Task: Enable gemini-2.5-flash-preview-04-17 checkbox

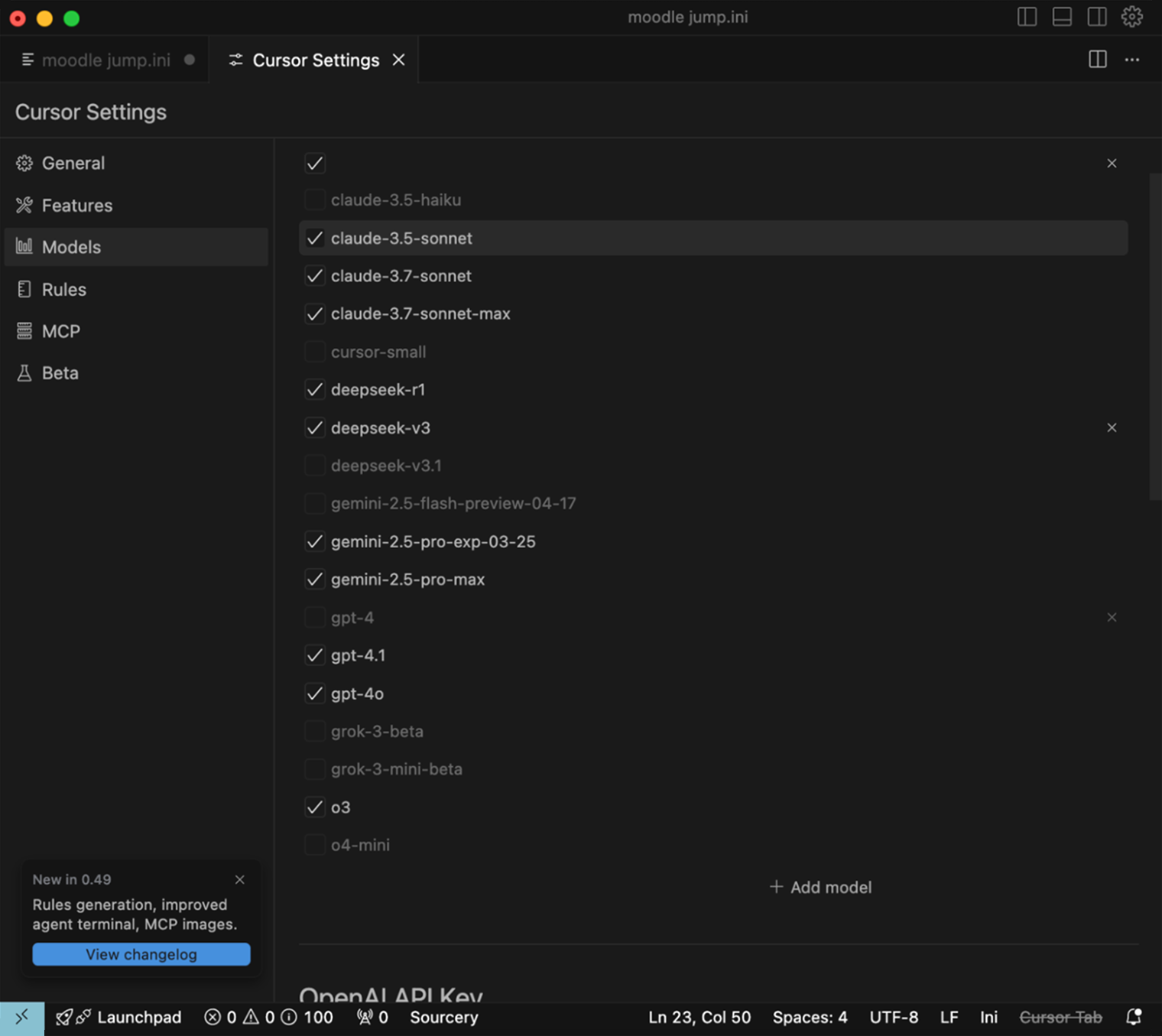Action: [315, 503]
